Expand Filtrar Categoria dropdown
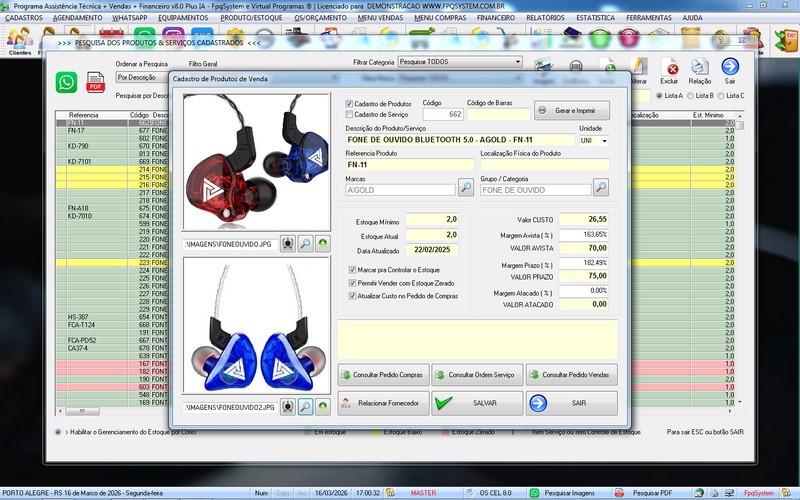The height and width of the screenshot is (500, 800). [518, 62]
